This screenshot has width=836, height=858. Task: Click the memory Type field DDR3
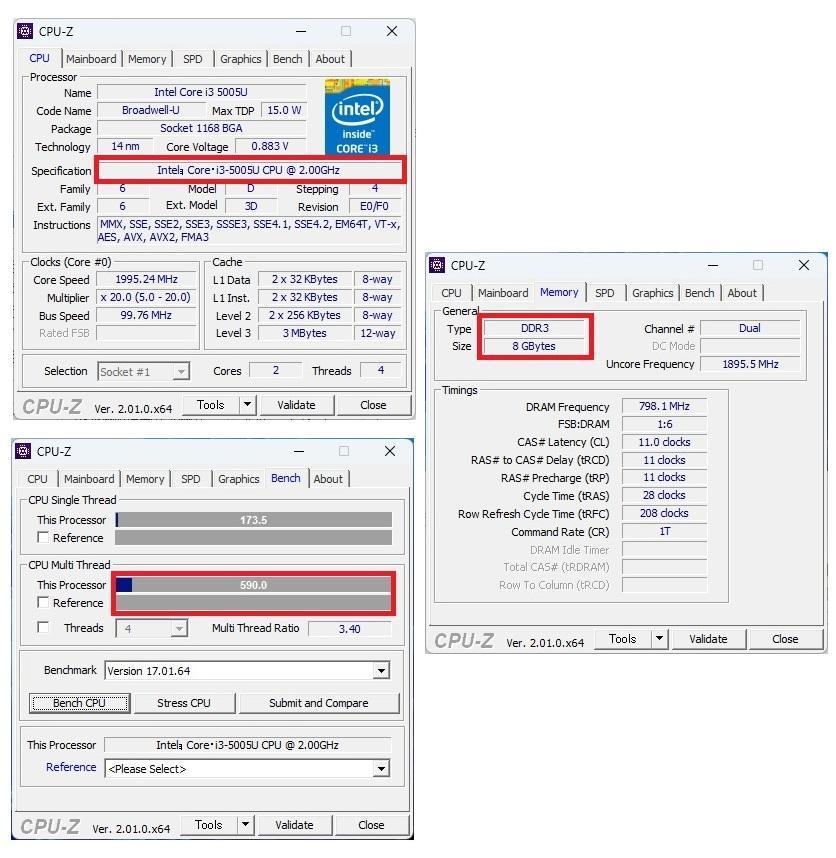pyautogui.click(x=535, y=328)
